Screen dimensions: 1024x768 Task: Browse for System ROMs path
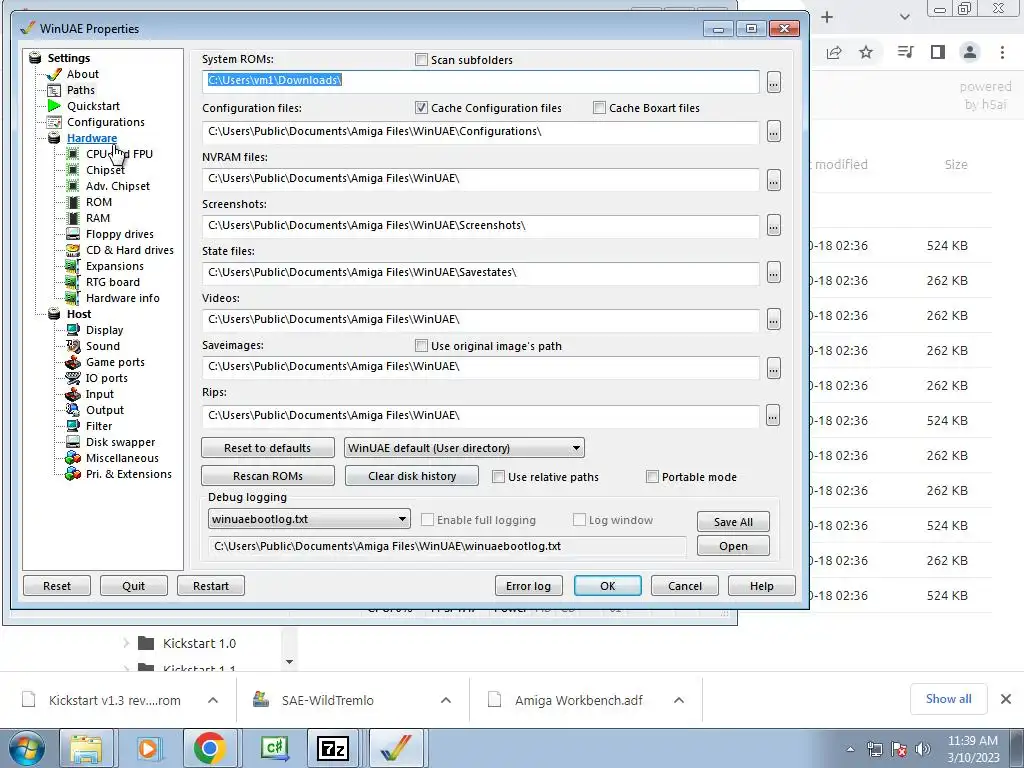tap(774, 82)
